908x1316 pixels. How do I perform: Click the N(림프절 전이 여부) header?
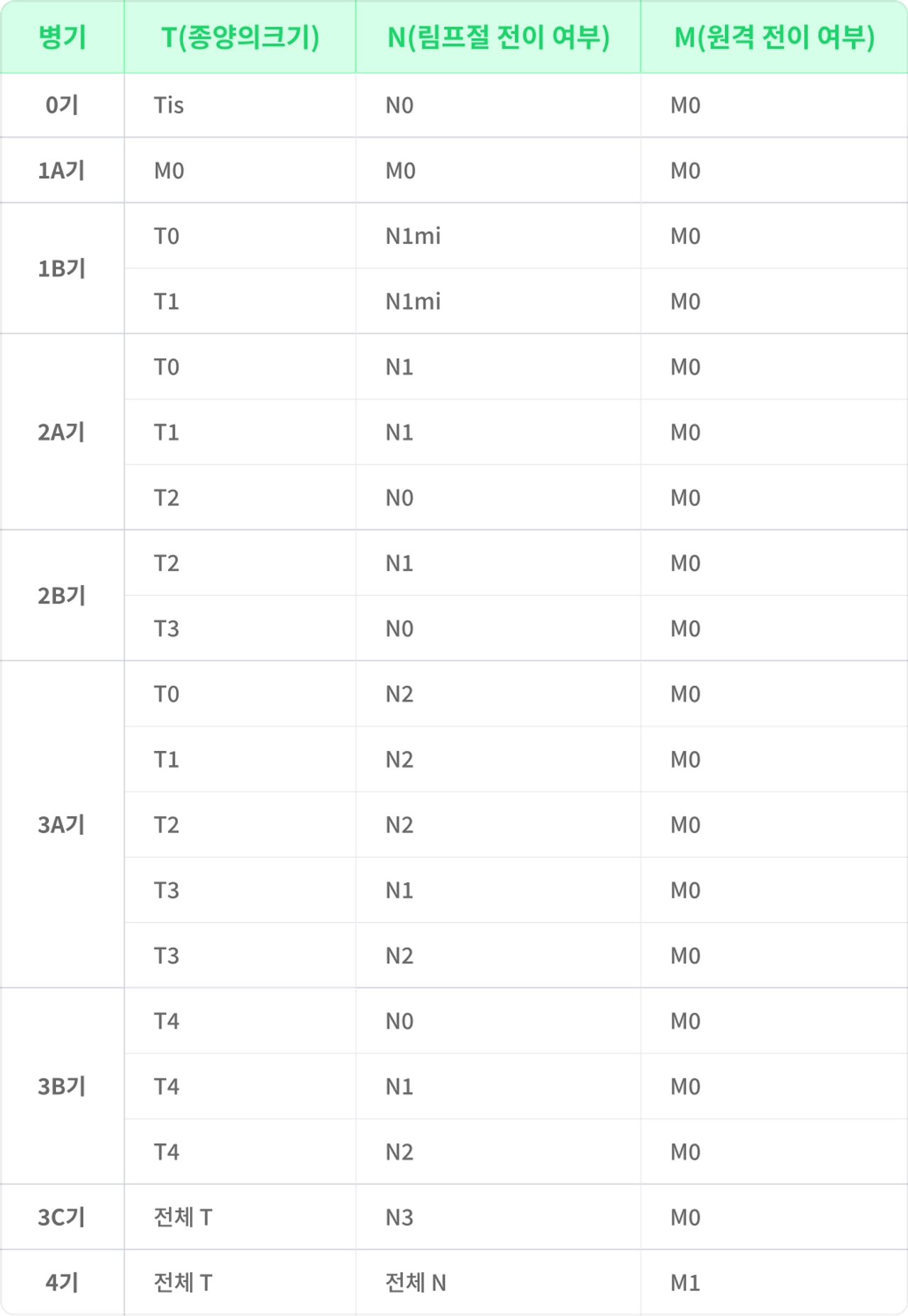(499, 37)
